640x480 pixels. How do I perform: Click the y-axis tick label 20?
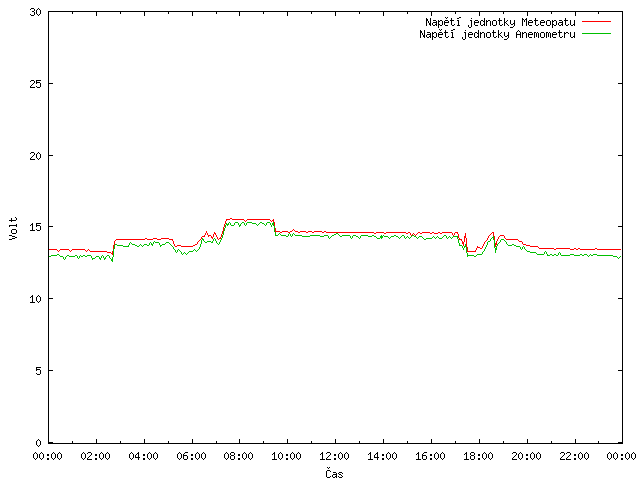point(36,156)
